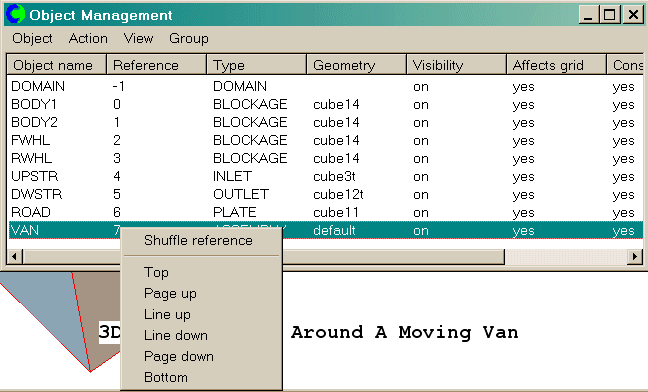The width and height of the screenshot is (648, 392).
Task: Click the PLATE type cell
Action: coord(234,212)
